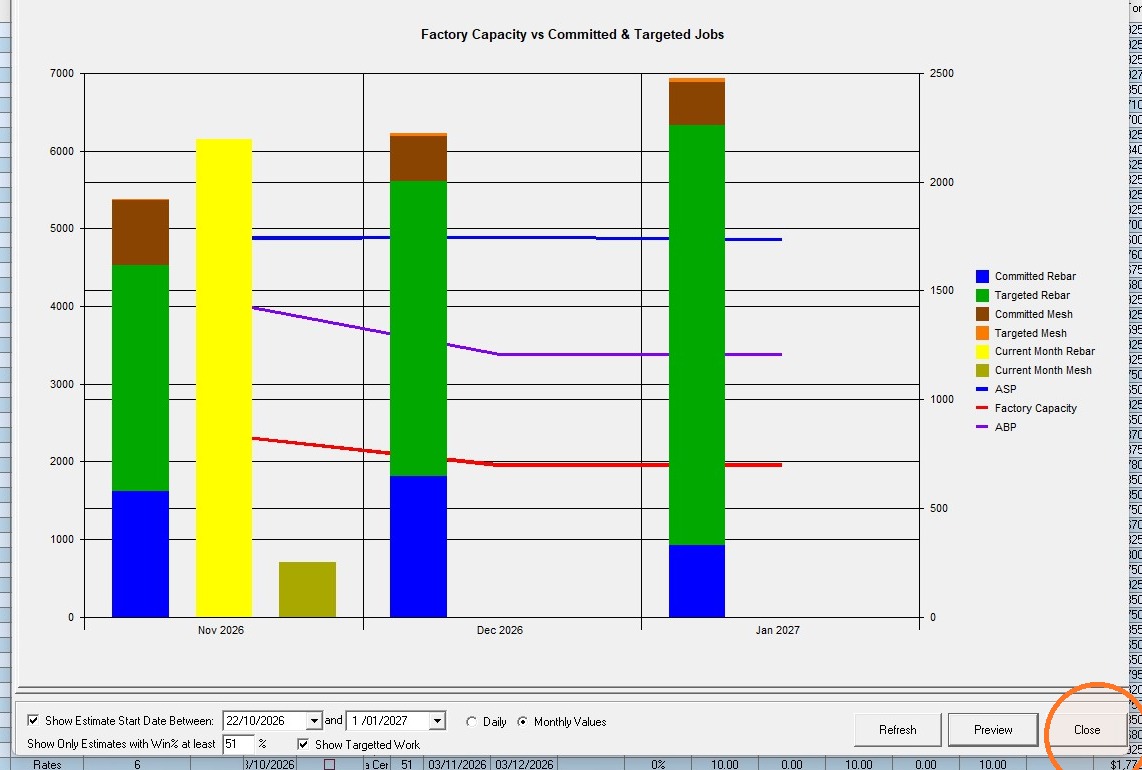The width and height of the screenshot is (1142, 770).
Task: Click the Committed Mesh brown legend swatch
Action: pyautogui.click(x=982, y=314)
